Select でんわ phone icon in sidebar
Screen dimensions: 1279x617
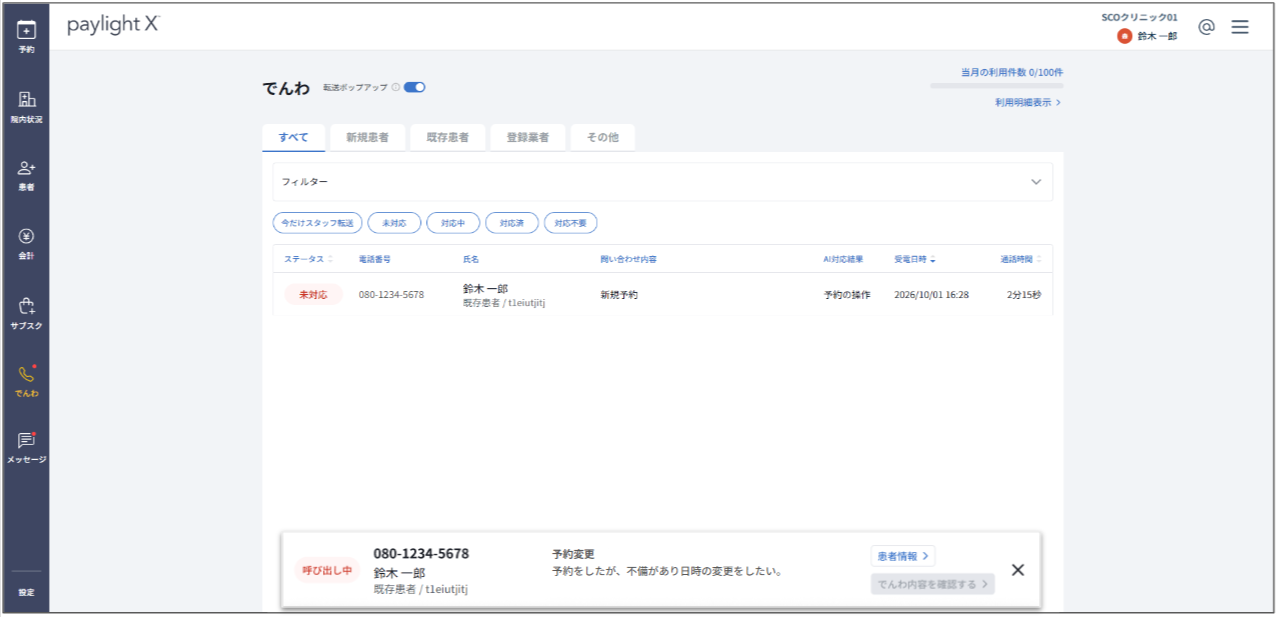coord(26,375)
